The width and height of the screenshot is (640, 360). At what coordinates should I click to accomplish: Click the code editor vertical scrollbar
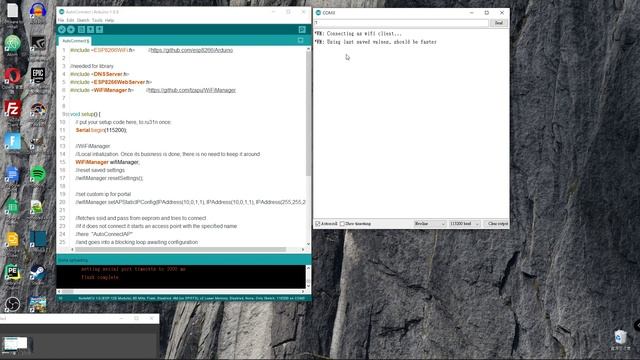pyautogui.click(x=308, y=114)
